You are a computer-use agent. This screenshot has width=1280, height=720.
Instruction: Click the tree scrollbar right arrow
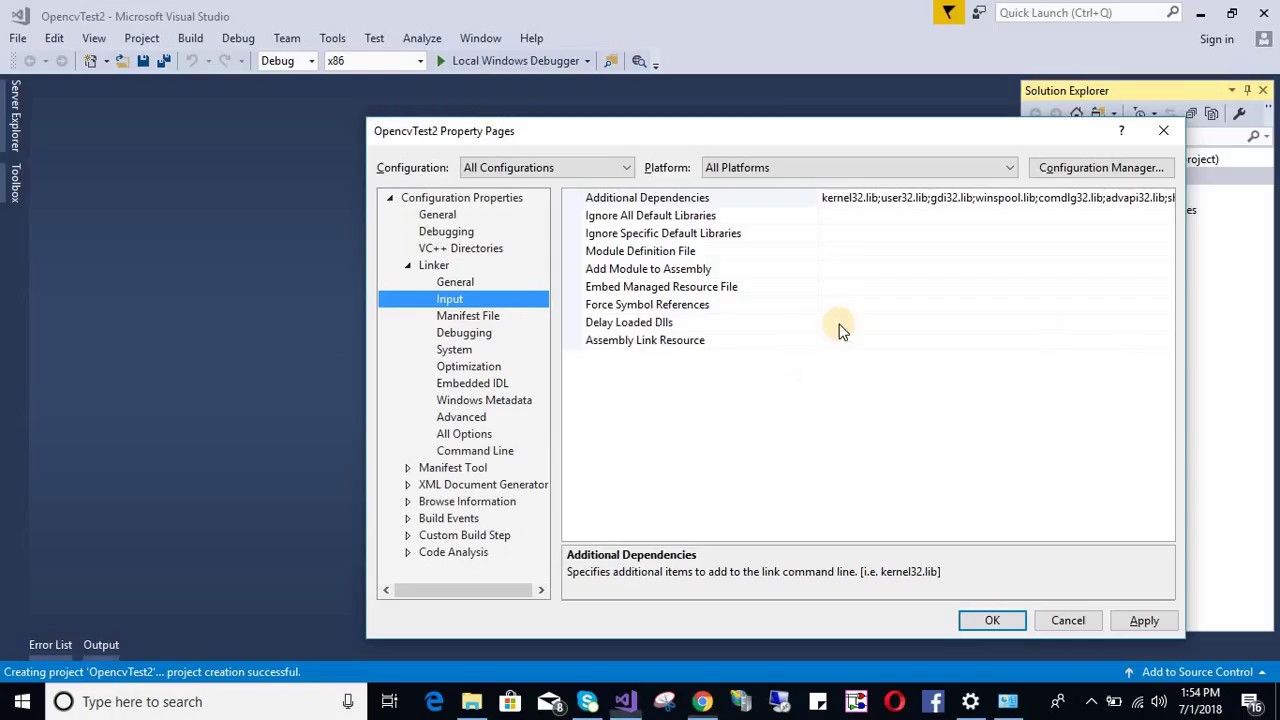(541, 590)
